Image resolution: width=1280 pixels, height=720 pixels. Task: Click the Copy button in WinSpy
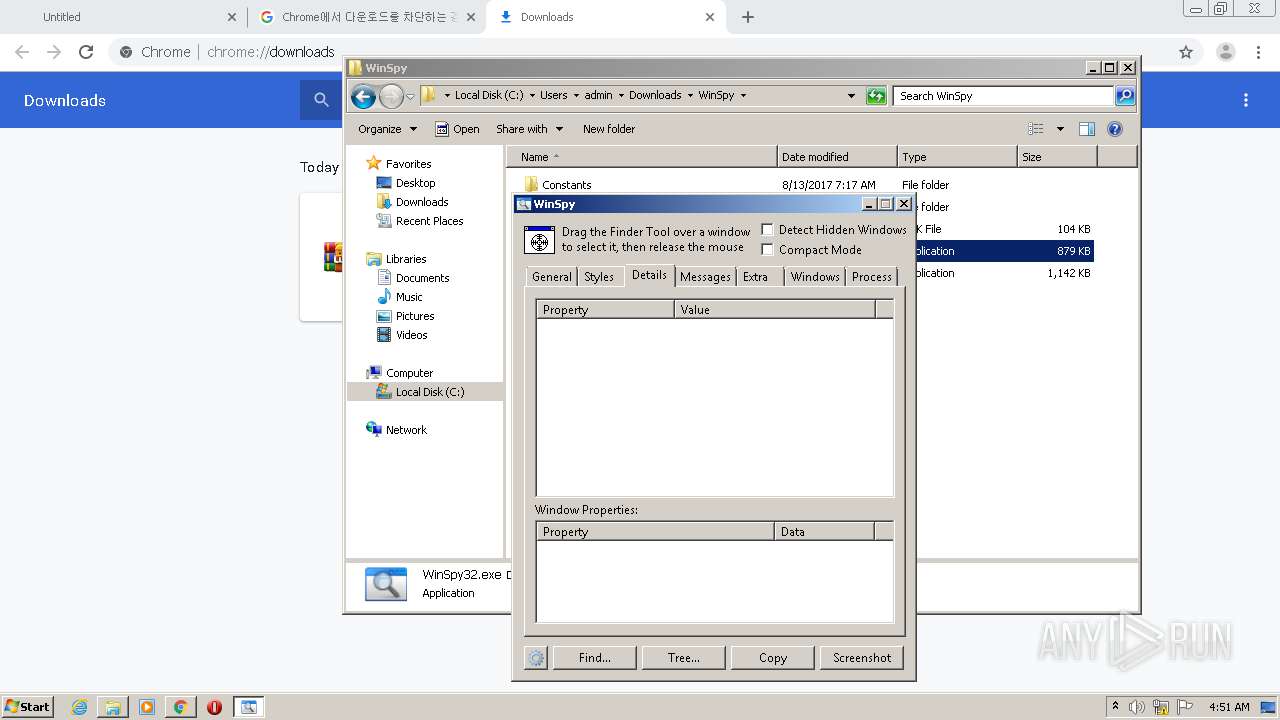click(773, 658)
